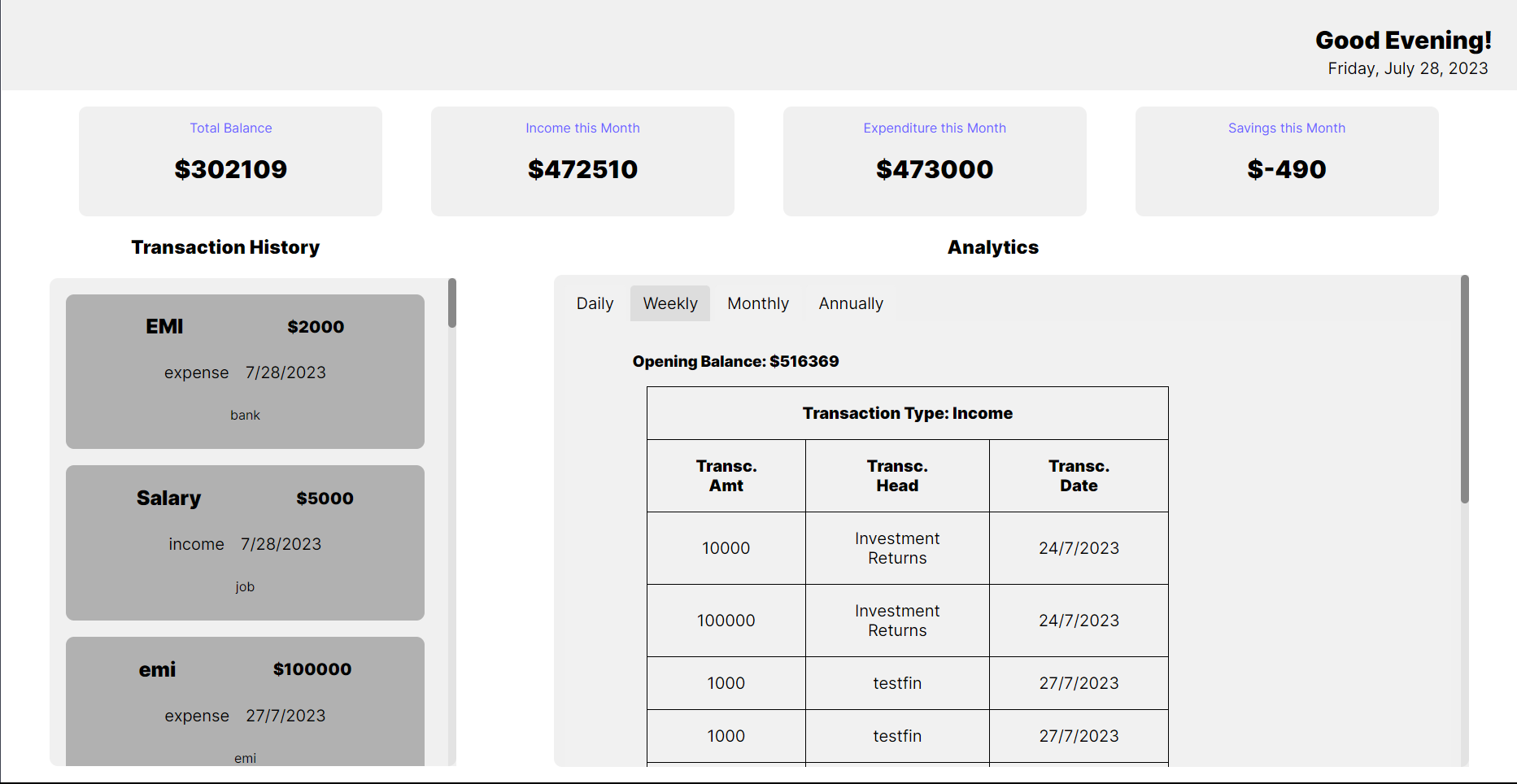Switch to the Annually analytics tab

pyautogui.click(x=851, y=303)
